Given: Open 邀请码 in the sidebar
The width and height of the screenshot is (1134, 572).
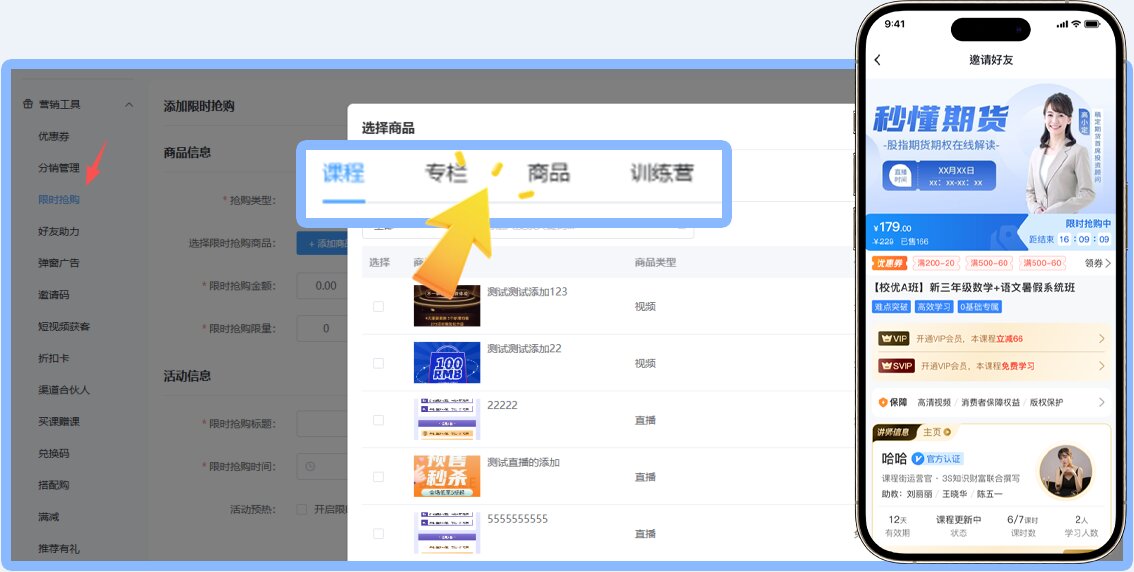Looking at the screenshot, I should (54, 294).
